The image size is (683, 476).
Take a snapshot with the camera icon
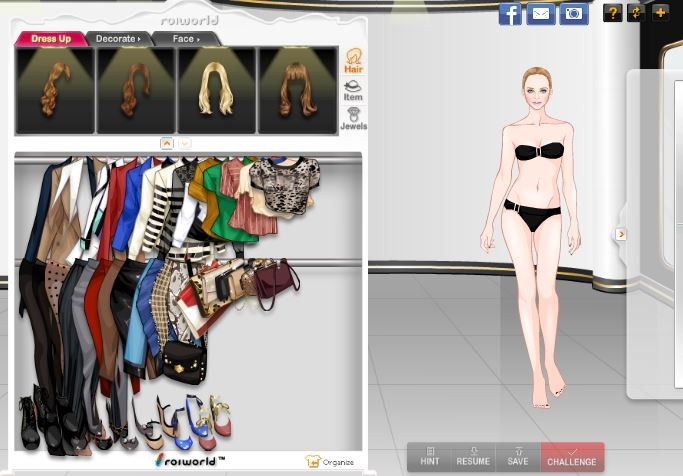pyautogui.click(x=573, y=14)
